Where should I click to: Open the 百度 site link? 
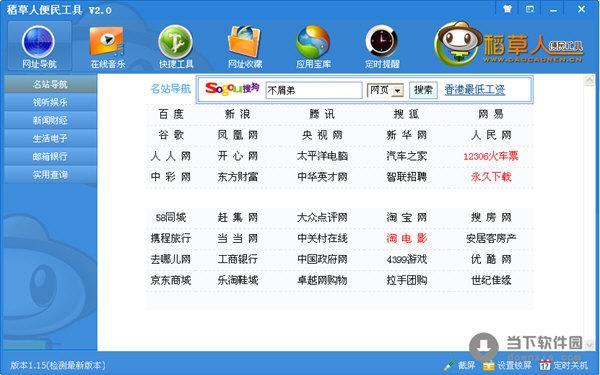coord(171,114)
